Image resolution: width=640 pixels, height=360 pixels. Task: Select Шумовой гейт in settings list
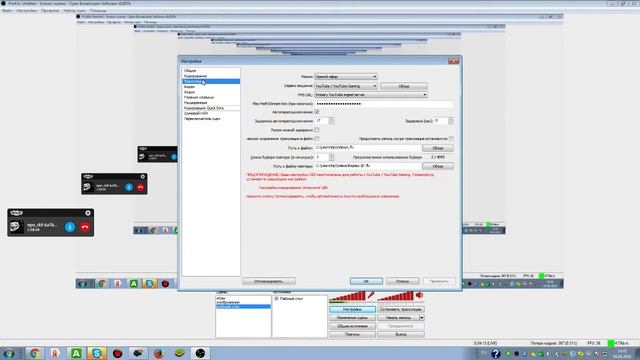(x=211, y=113)
